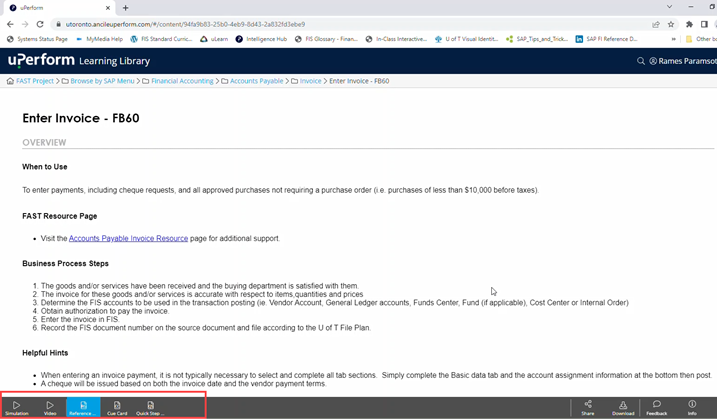Leave feedback using the Feedback icon

(x=657, y=407)
